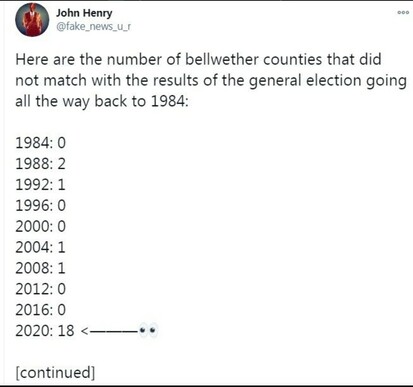Screen dimensions: 413x387
Task: Click the 2008: 1 line
Action: [x=41, y=268]
